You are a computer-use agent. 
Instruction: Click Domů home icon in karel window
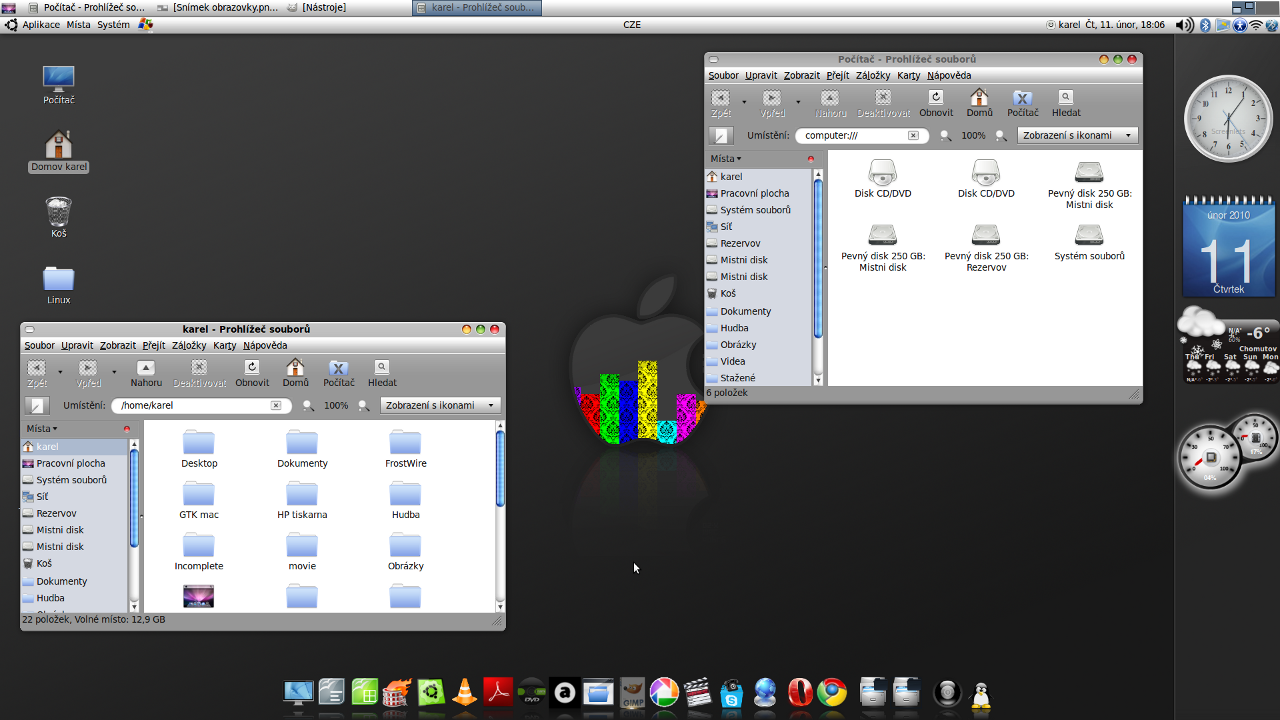click(295, 368)
